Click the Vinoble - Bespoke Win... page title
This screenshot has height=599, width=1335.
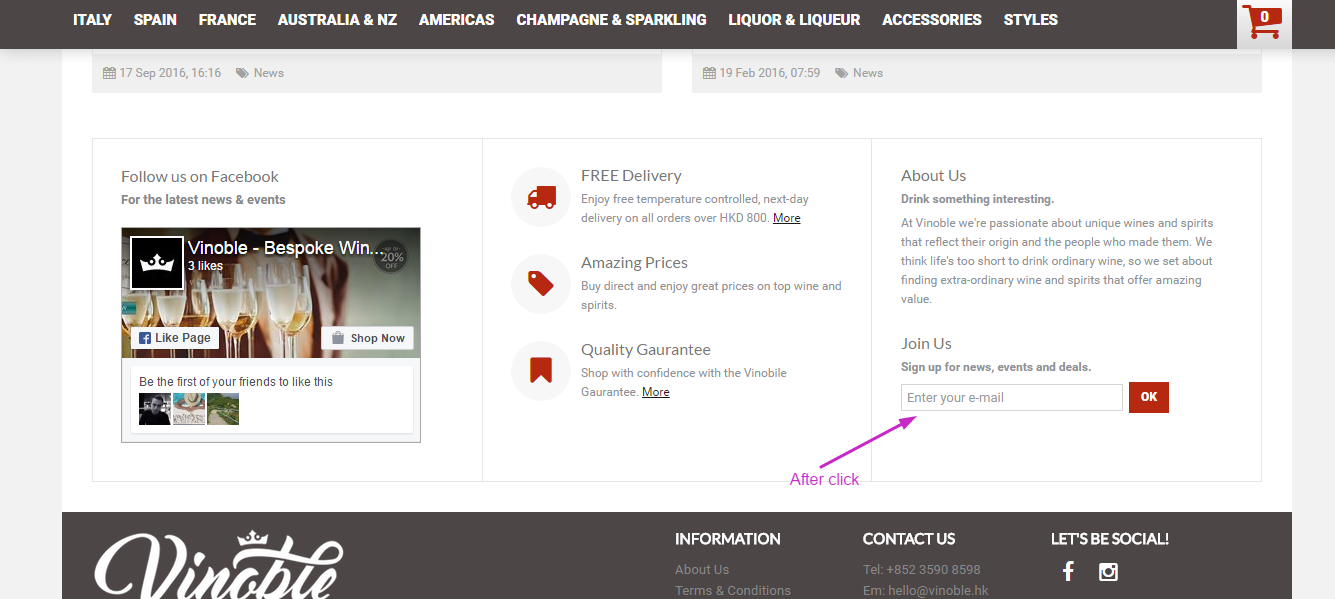coord(284,248)
